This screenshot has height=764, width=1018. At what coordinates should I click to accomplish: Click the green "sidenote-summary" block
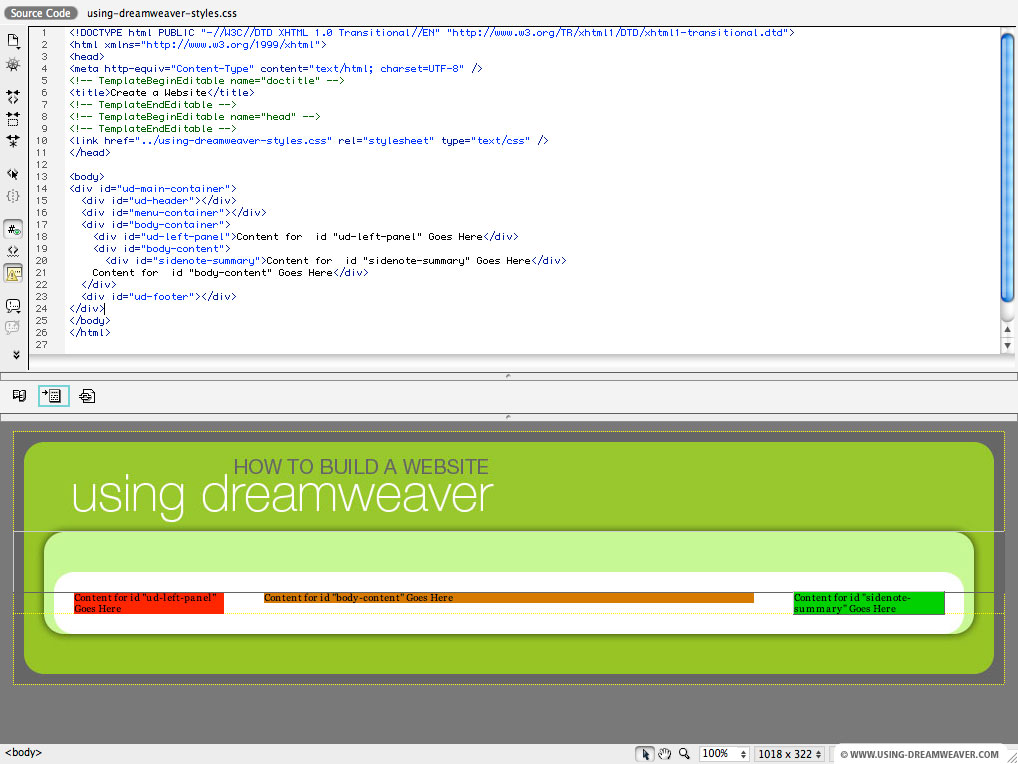click(x=869, y=603)
